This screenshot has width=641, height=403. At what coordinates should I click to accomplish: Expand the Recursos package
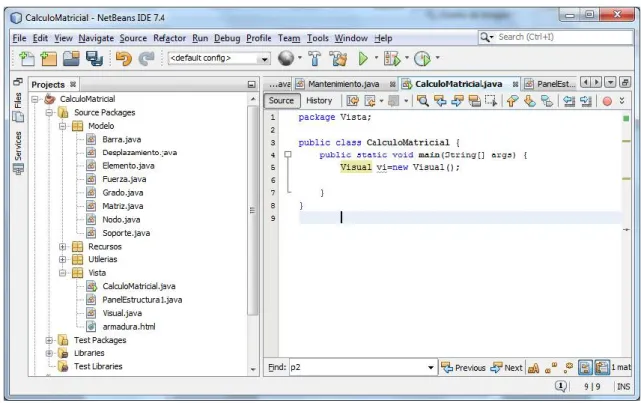click(63, 246)
